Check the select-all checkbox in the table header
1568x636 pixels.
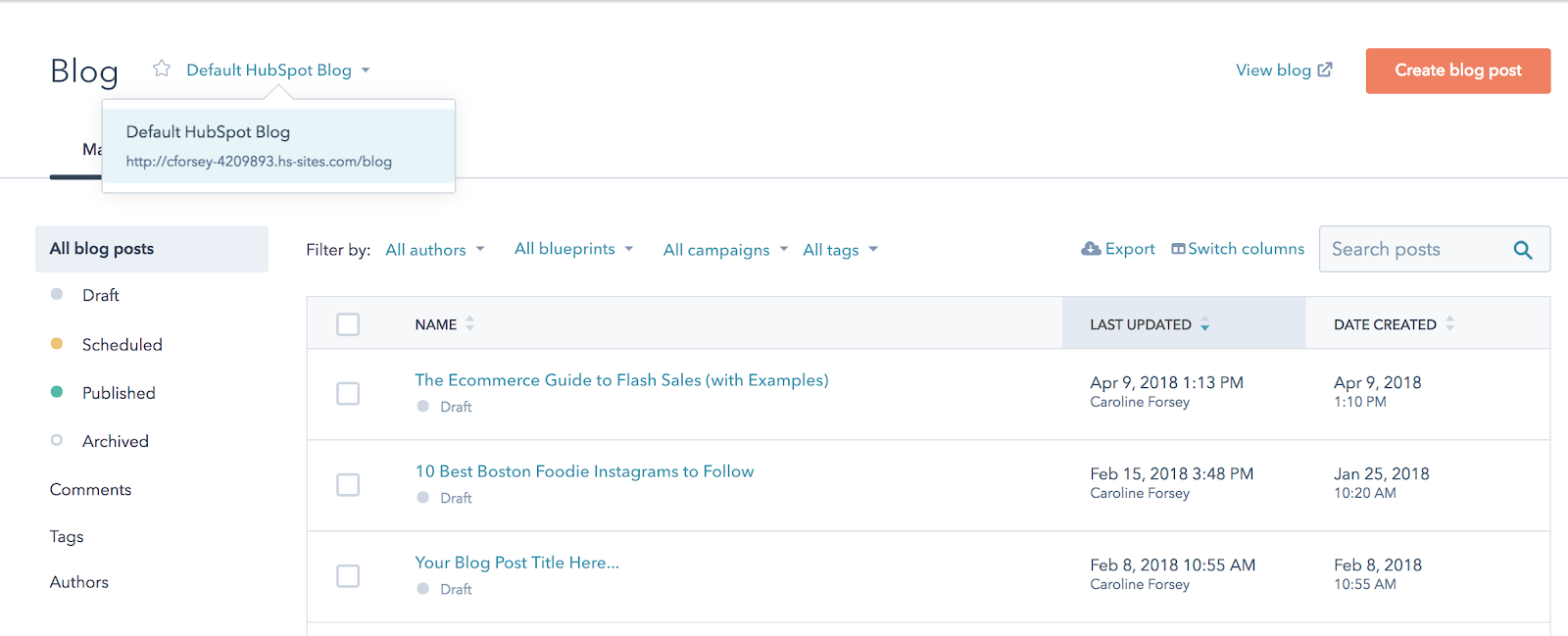tap(348, 324)
